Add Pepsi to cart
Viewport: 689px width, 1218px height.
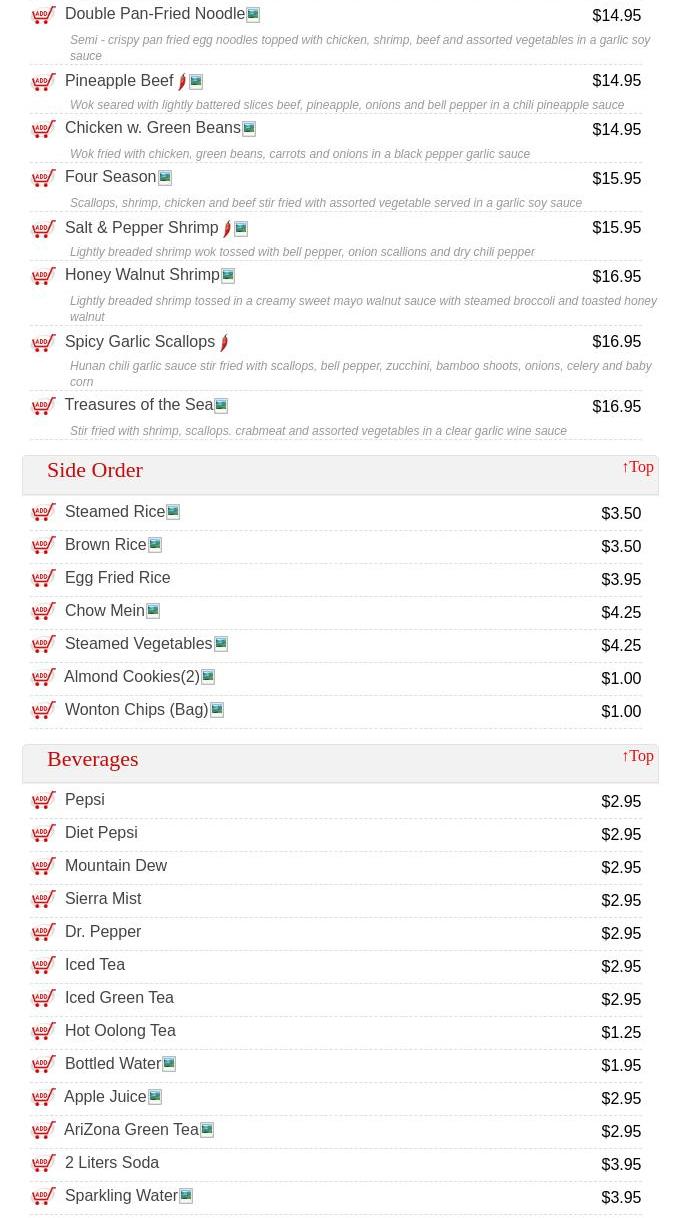[44, 801]
